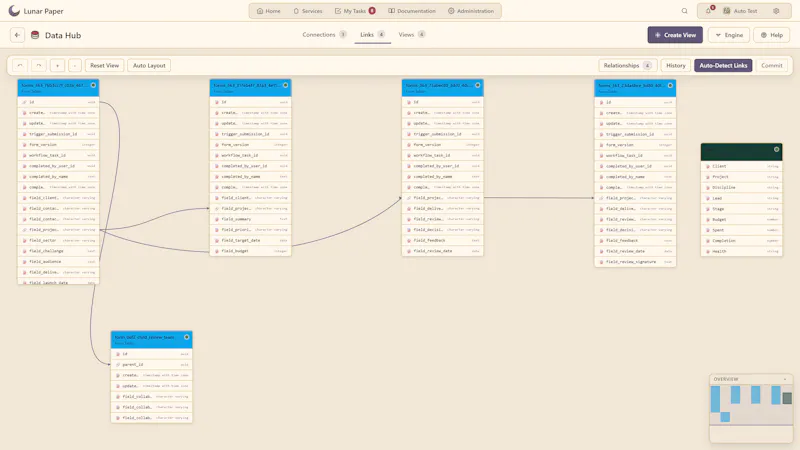Click Reset View
Screen dimensions: 800x450
pos(105,65)
